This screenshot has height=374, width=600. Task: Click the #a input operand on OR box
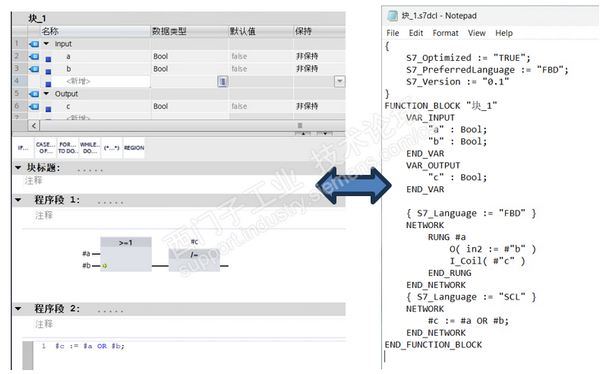[86, 253]
